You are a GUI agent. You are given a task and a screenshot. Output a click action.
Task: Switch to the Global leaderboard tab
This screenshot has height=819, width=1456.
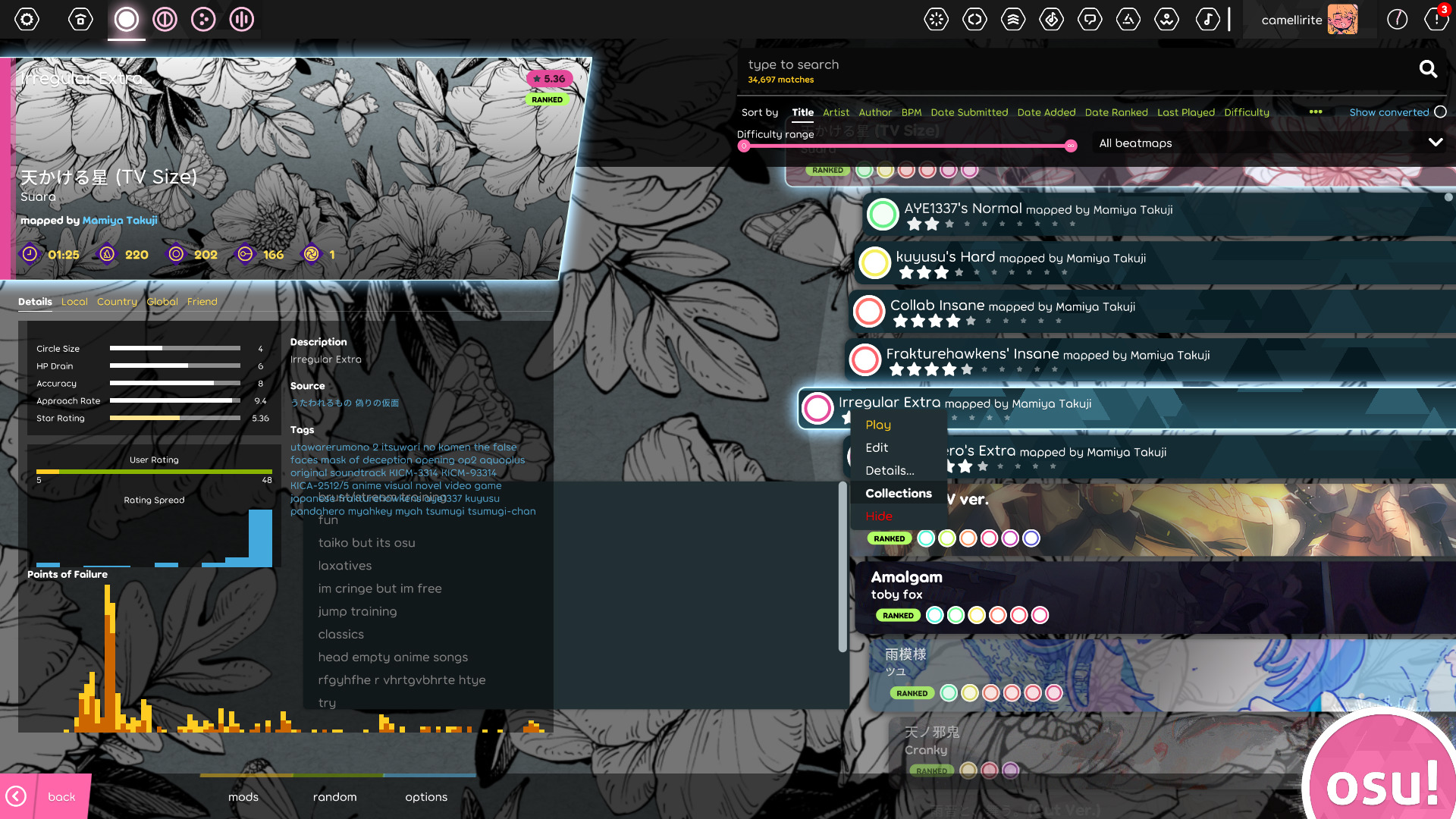click(x=162, y=301)
